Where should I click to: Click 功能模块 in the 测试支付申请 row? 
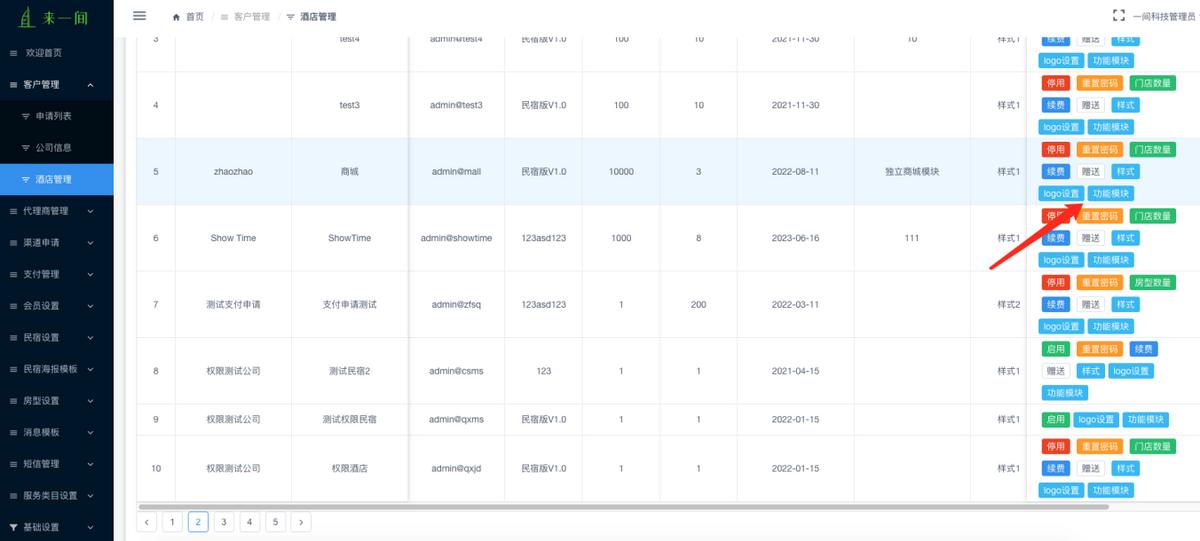pyautogui.click(x=1111, y=326)
